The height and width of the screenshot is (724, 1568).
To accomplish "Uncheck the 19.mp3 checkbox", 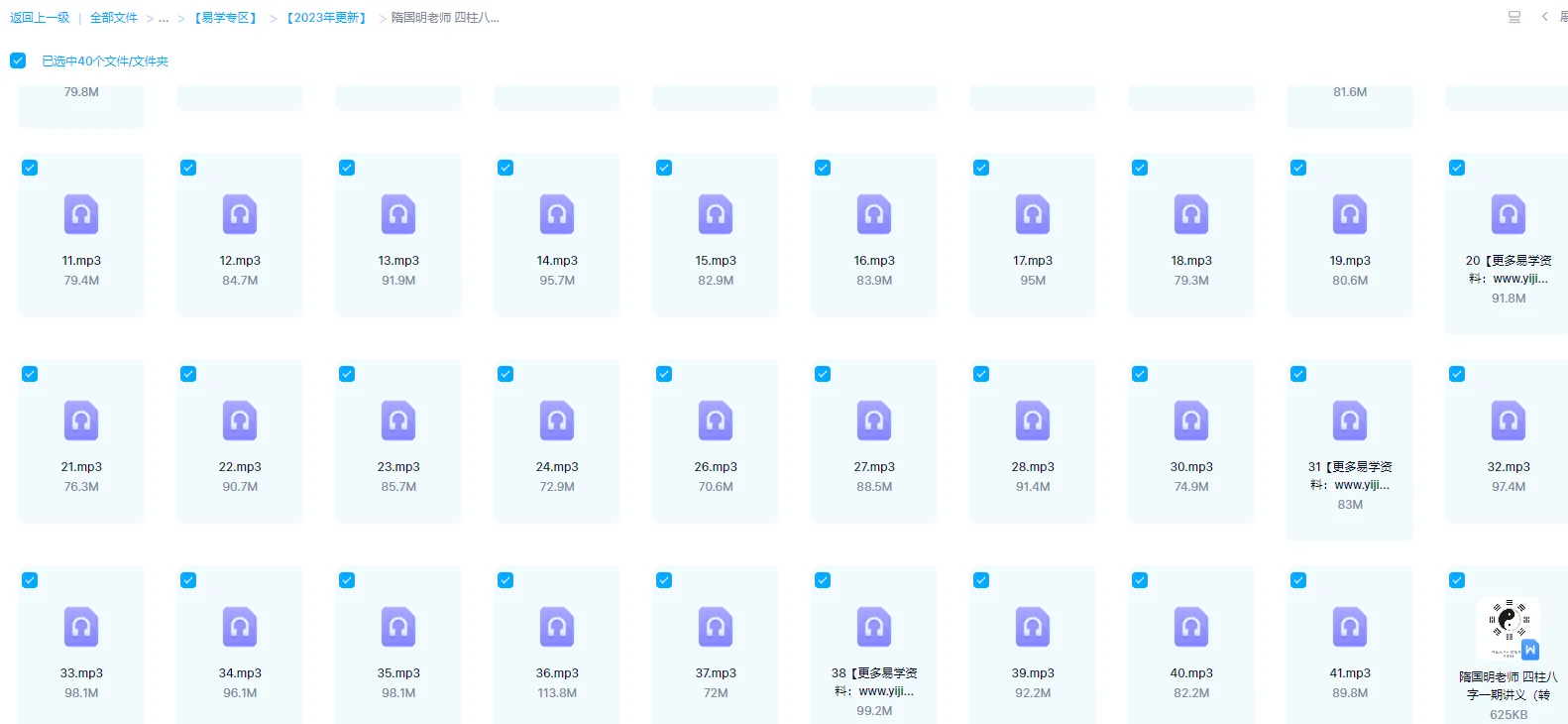I will pos(1298,168).
